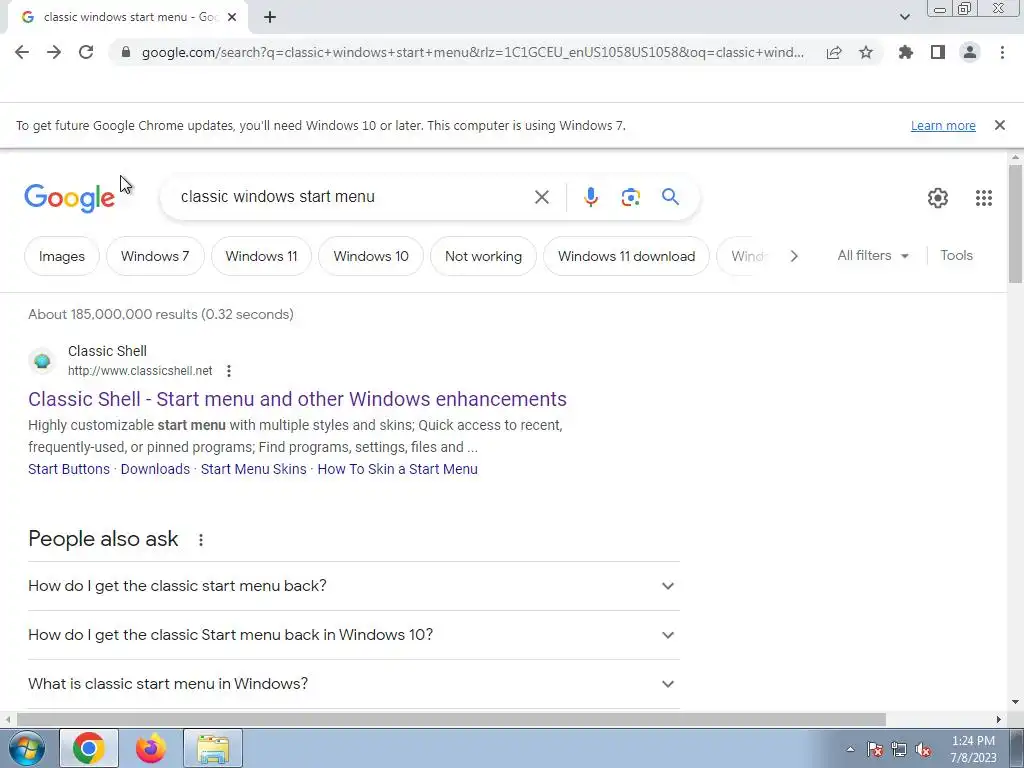Open the network tray icon
The image size is (1024, 768).
tap(899, 750)
